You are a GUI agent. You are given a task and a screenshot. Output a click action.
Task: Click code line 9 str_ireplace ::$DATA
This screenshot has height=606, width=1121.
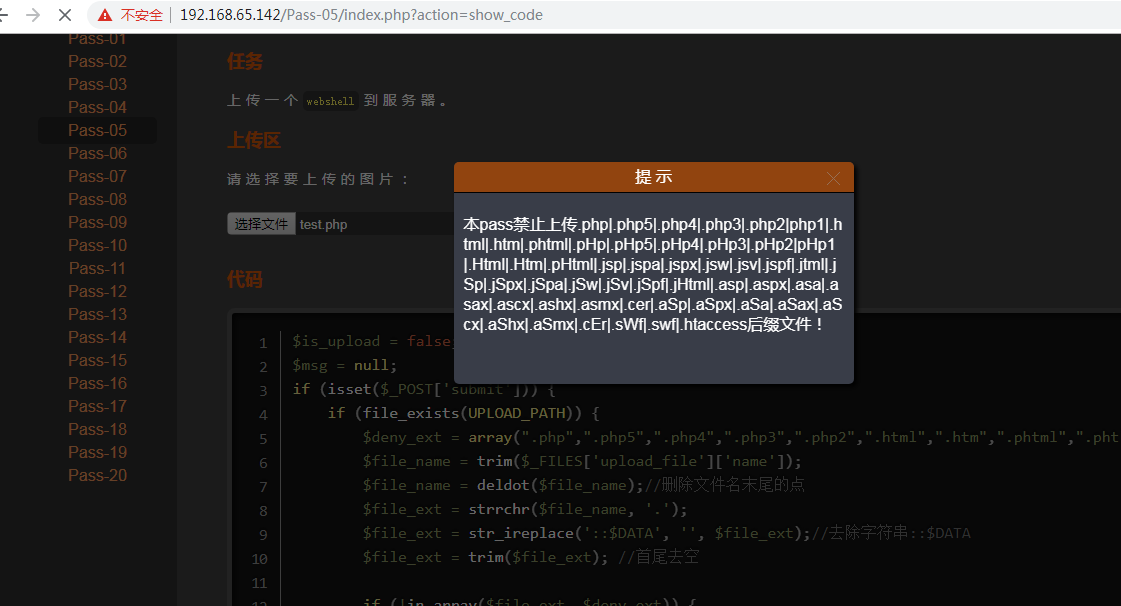click(666, 533)
